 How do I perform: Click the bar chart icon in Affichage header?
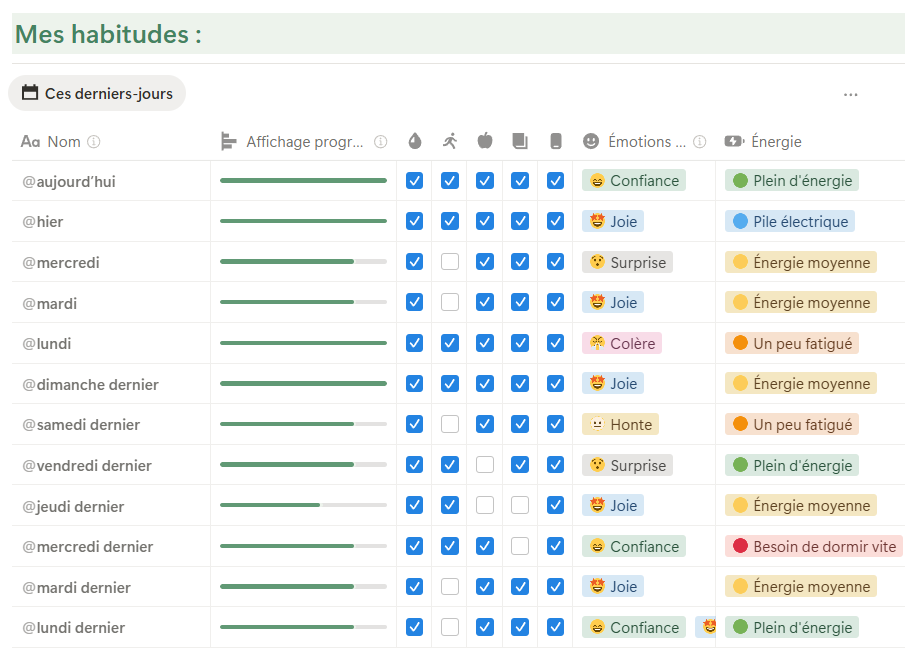(x=229, y=141)
